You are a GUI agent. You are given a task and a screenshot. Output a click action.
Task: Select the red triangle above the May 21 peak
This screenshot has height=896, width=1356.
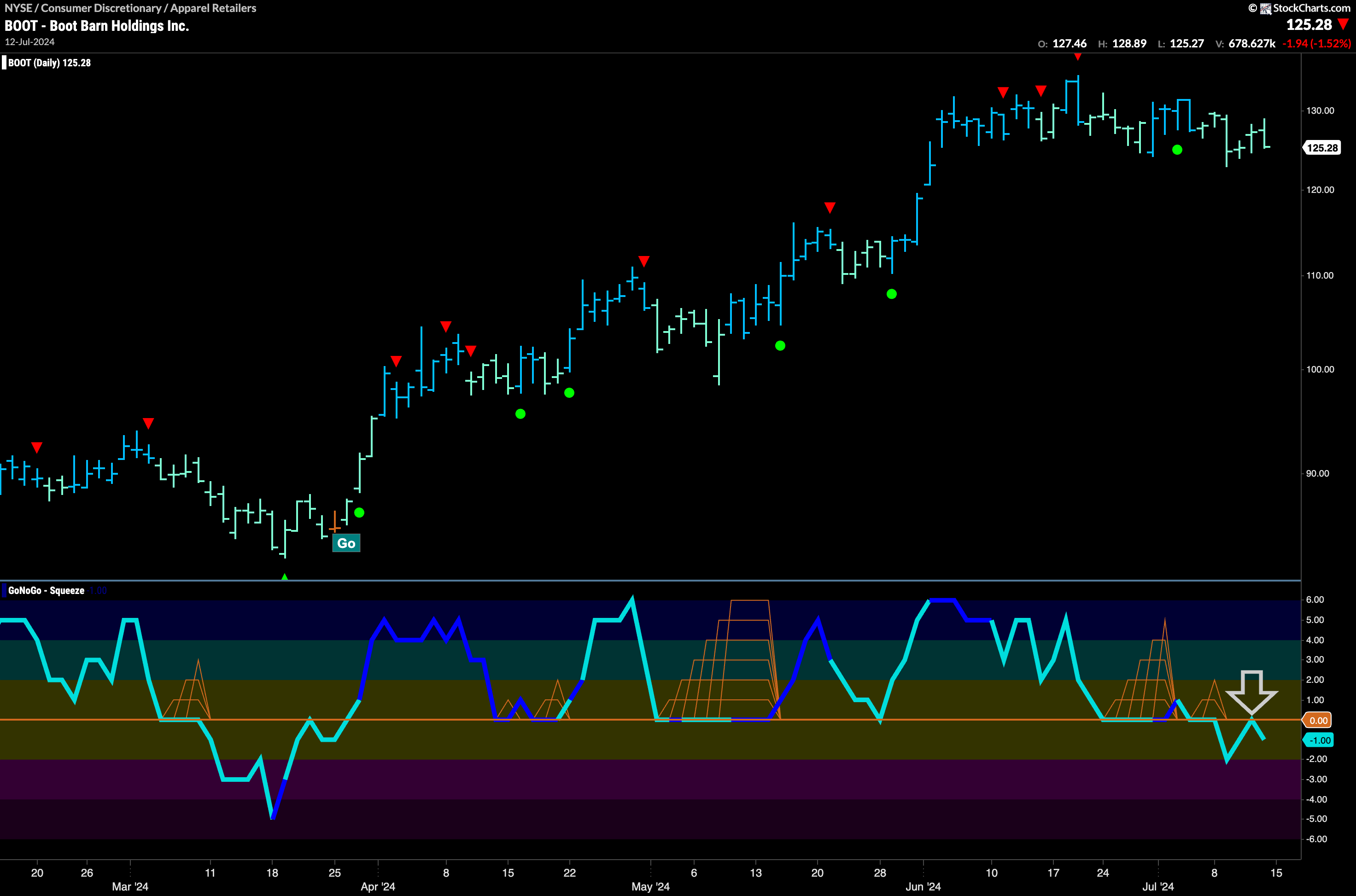(x=830, y=208)
